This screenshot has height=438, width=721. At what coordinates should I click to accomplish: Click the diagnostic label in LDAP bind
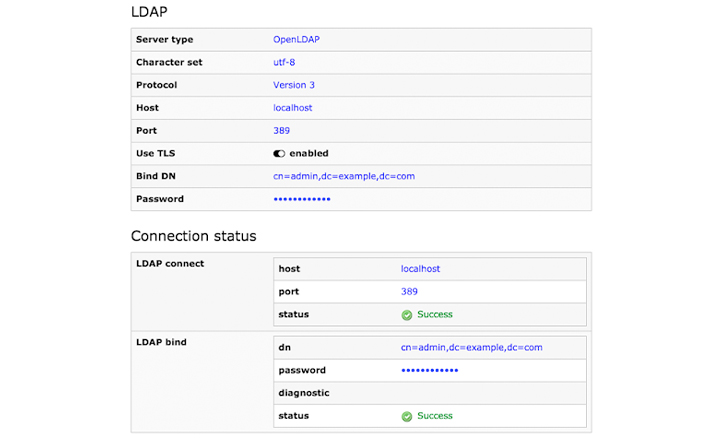304,393
